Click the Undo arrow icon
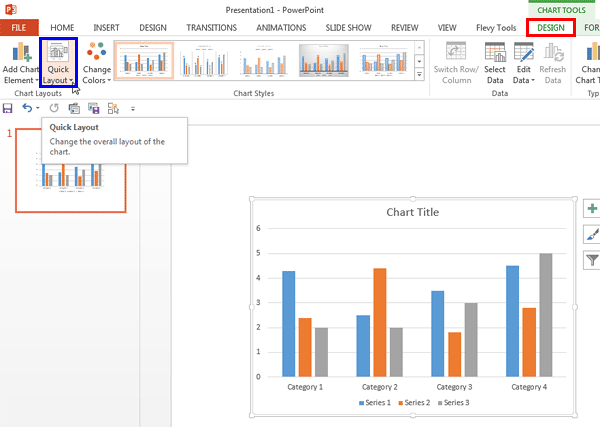Viewport: 600px width, 427px height. (26, 108)
